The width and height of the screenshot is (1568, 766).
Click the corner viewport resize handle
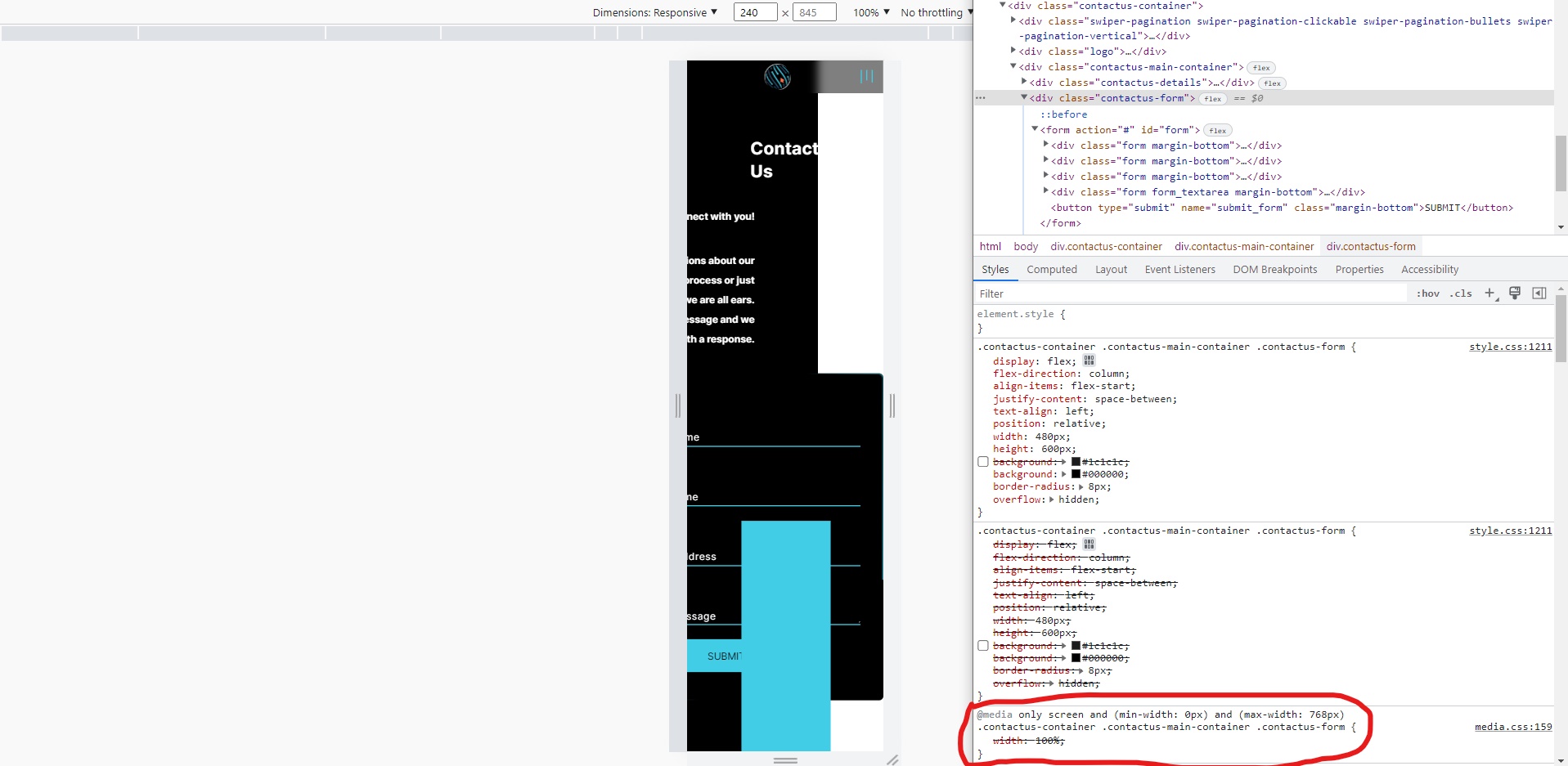point(892,759)
